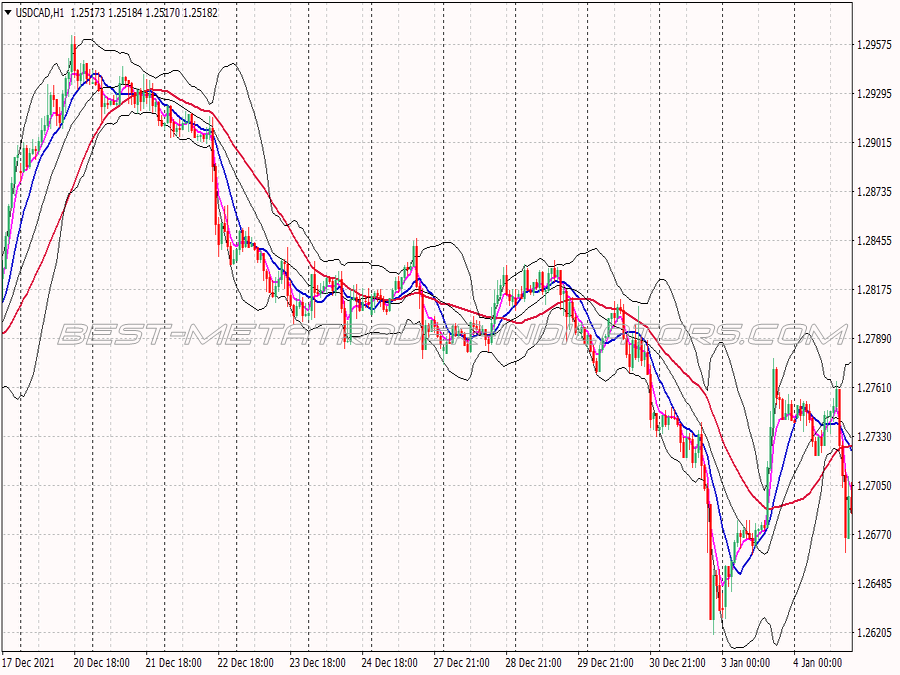Click the 22 Dec 18:00 time label
Screen dimensions: 900x675
(245, 663)
